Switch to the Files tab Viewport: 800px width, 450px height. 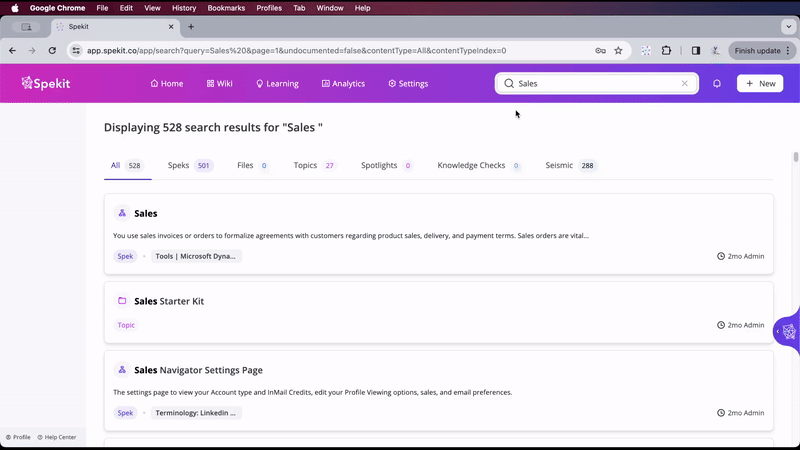253,165
